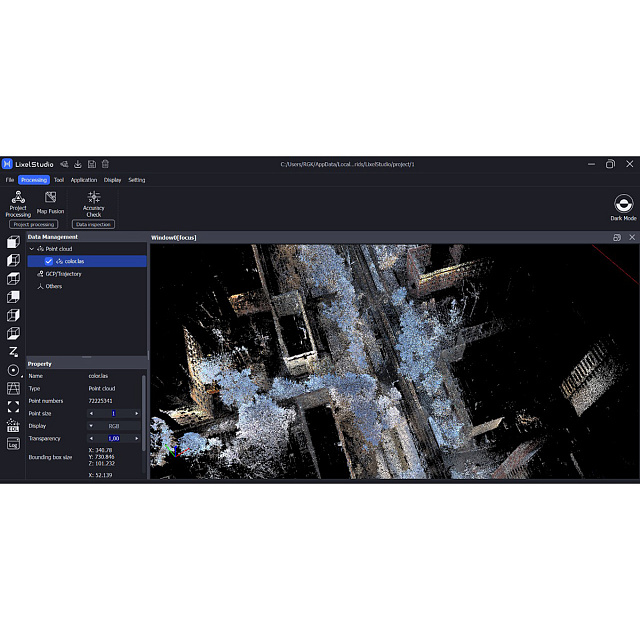Click the Point numbers value 72225341
The width and height of the screenshot is (640, 640).
(100, 401)
